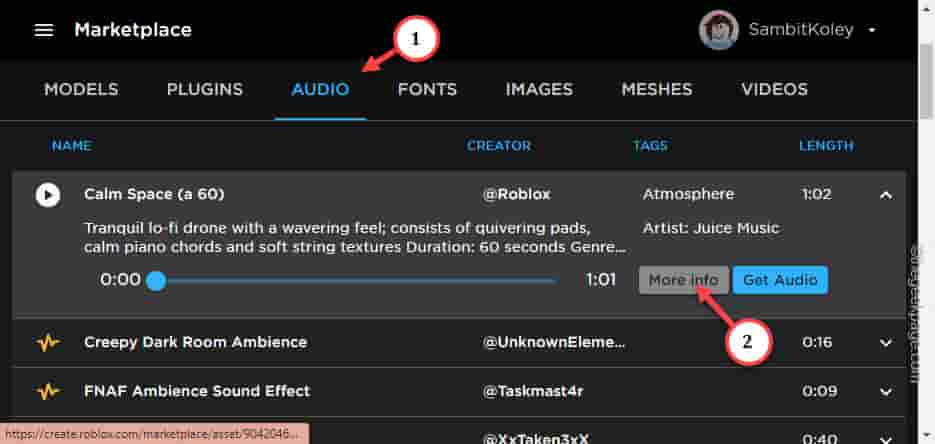Click waveform icon beside Creepy Dark Room Ambience
Screen dimensions: 935x444
[48, 343]
